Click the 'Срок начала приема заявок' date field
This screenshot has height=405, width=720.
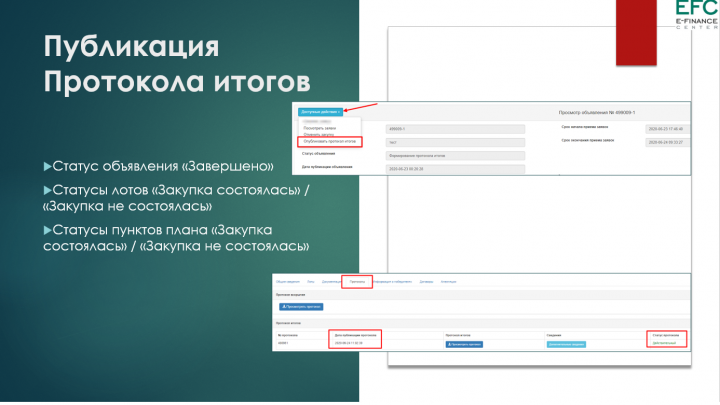(x=668, y=129)
